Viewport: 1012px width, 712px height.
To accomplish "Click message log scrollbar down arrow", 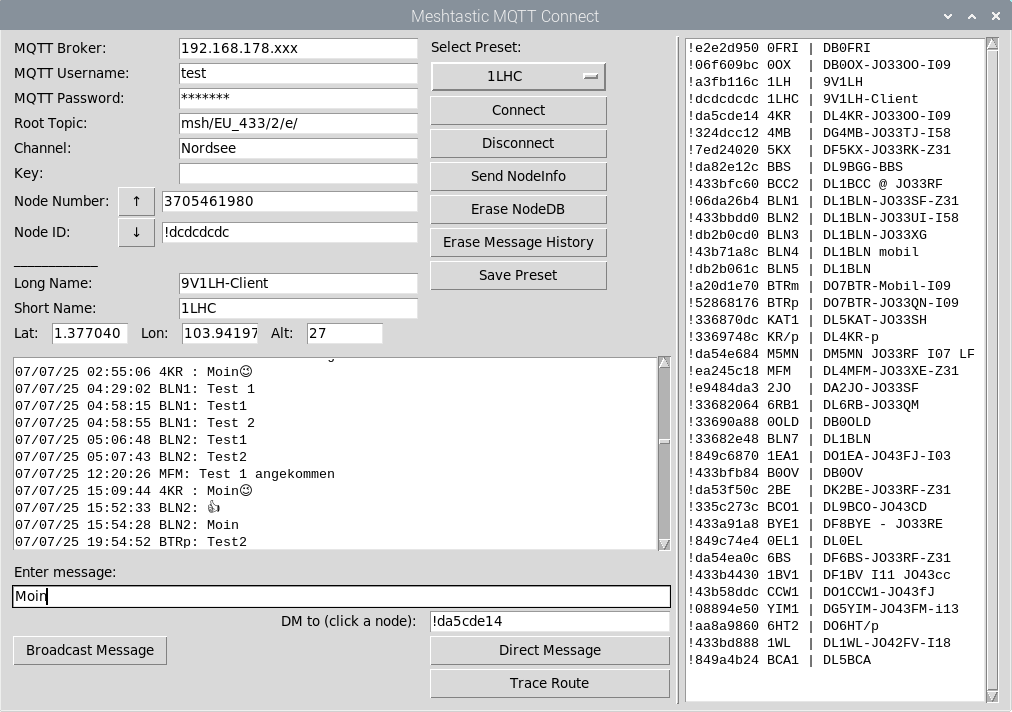I will [x=664, y=544].
